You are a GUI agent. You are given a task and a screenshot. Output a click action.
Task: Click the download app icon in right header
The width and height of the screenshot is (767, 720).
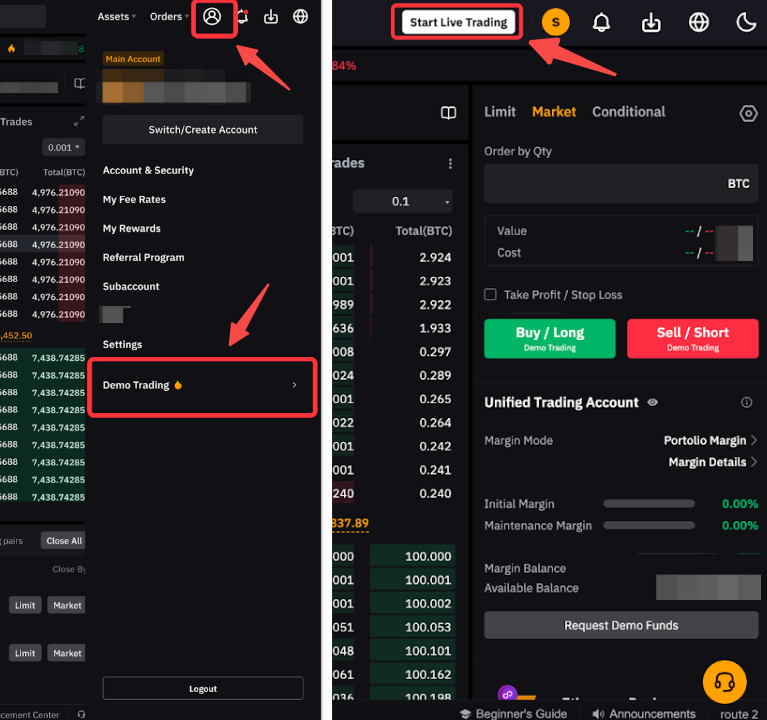(650, 22)
